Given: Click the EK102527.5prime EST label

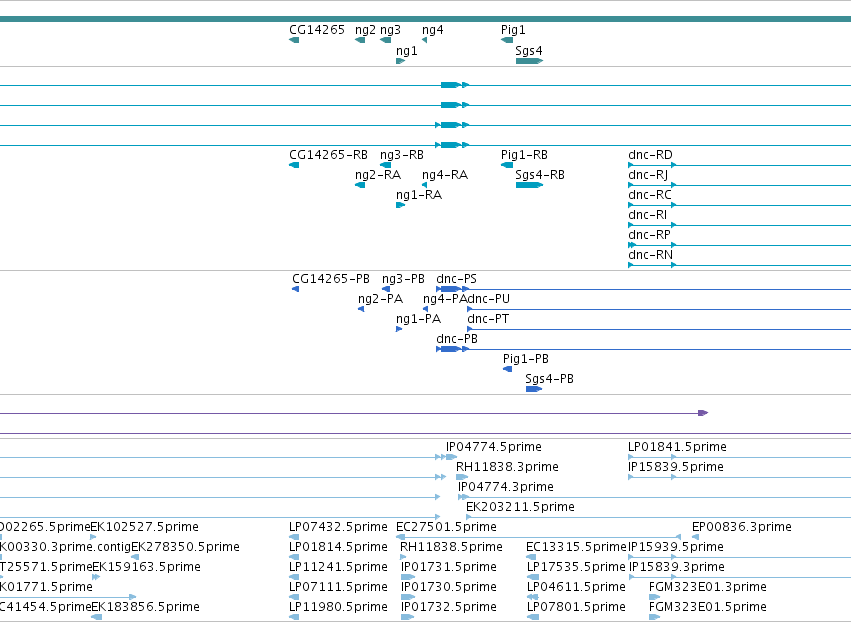Looking at the screenshot, I should coord(144,528).
